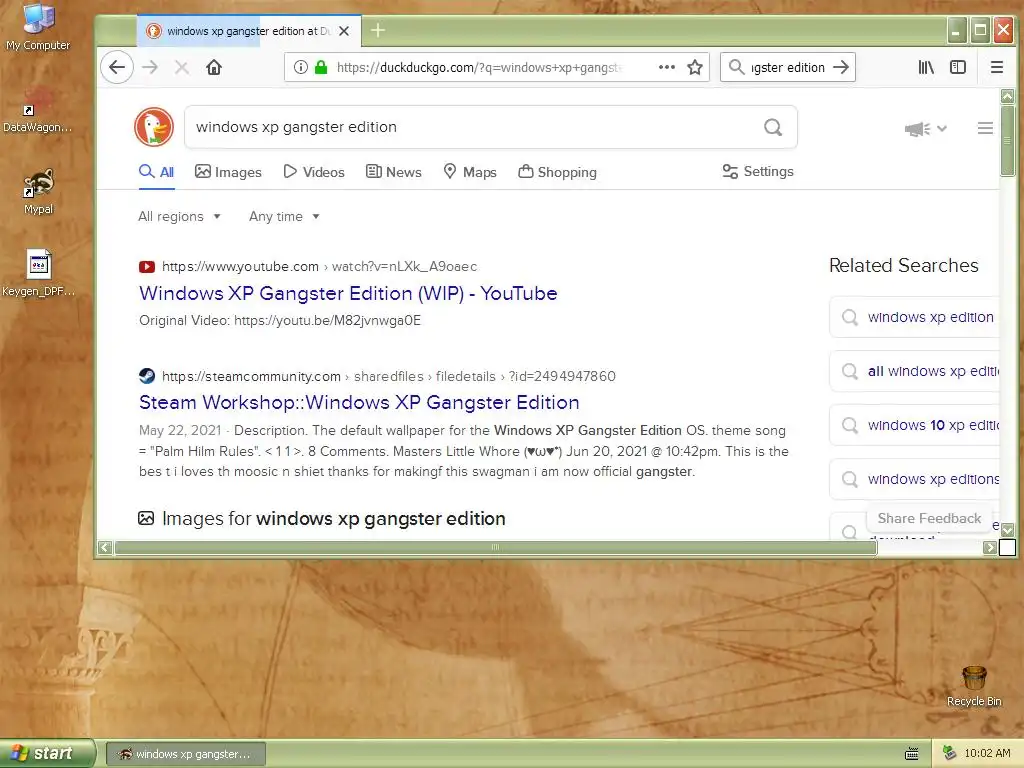Open the My Computer desktop icon
Viewport: 1024px width, 768px height.
(38, 27)
